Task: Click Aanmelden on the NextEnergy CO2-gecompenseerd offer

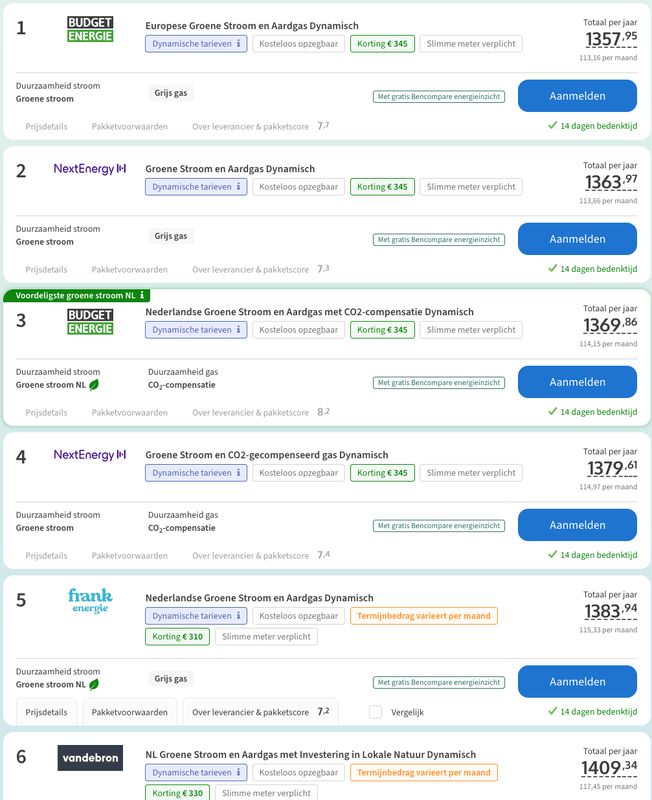Action: [x=577, y=524]
